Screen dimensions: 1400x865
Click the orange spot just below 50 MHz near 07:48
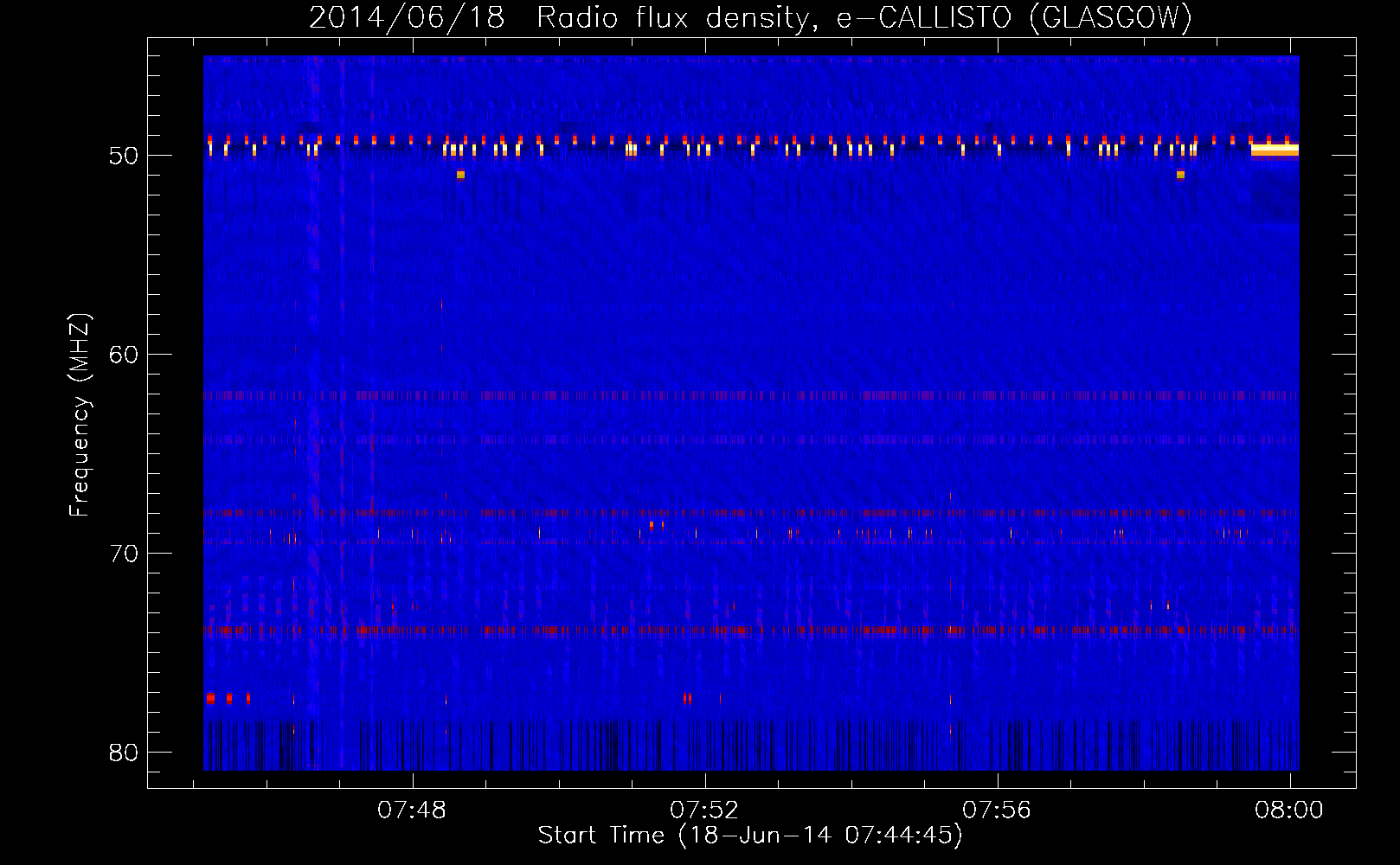click(460, 175)
